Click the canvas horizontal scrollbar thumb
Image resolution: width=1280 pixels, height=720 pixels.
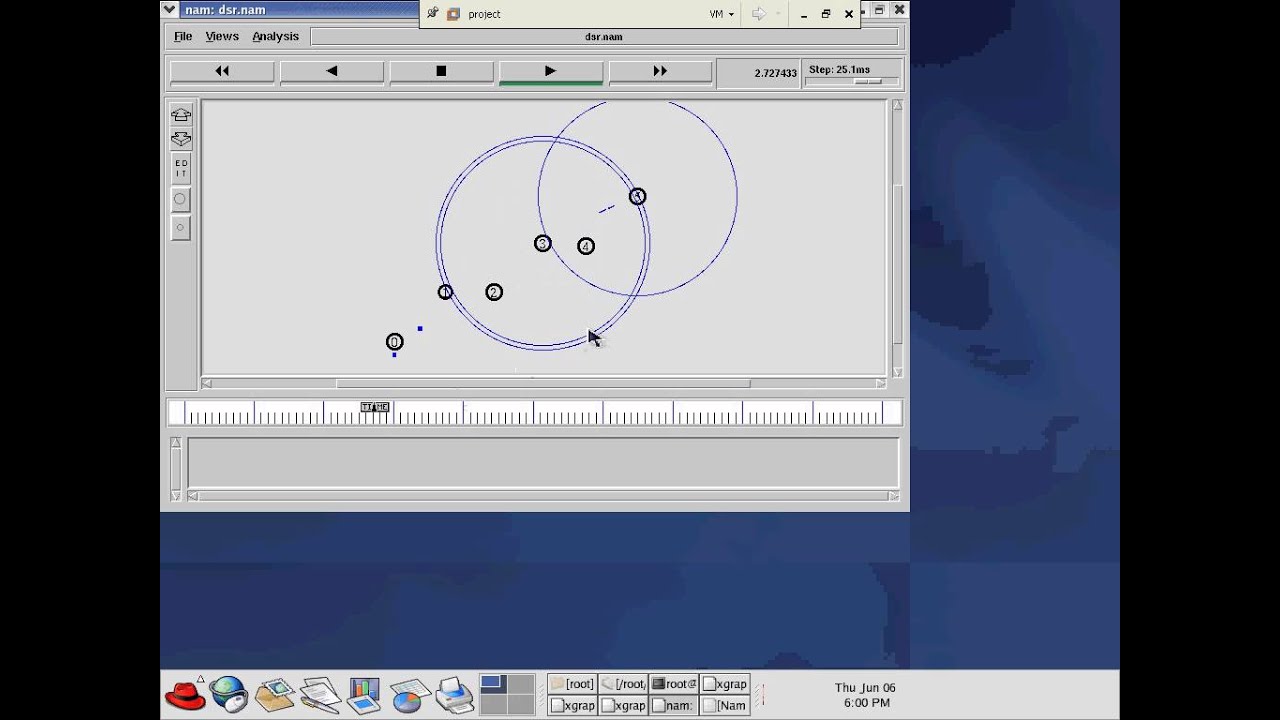(543, 383)
